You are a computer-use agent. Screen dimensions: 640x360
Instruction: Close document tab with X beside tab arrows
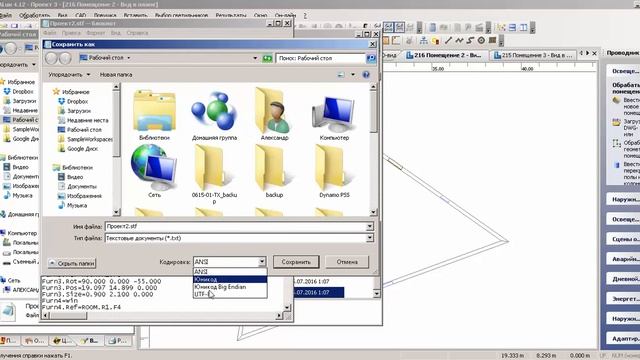594,53
